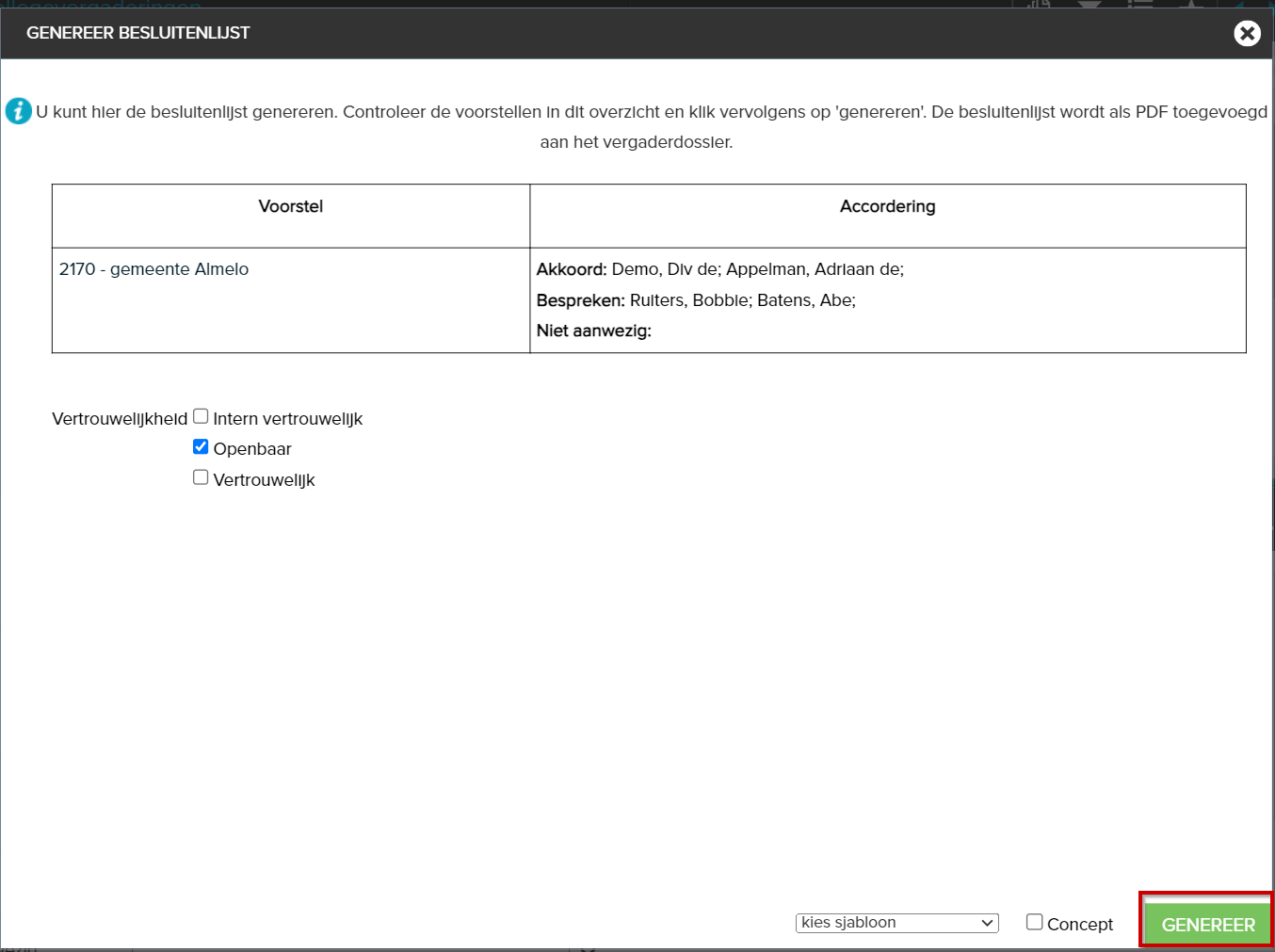The image size is (1275, 952).
Task: Click the Openbaar label text
Action: click(x=252, y=449)
